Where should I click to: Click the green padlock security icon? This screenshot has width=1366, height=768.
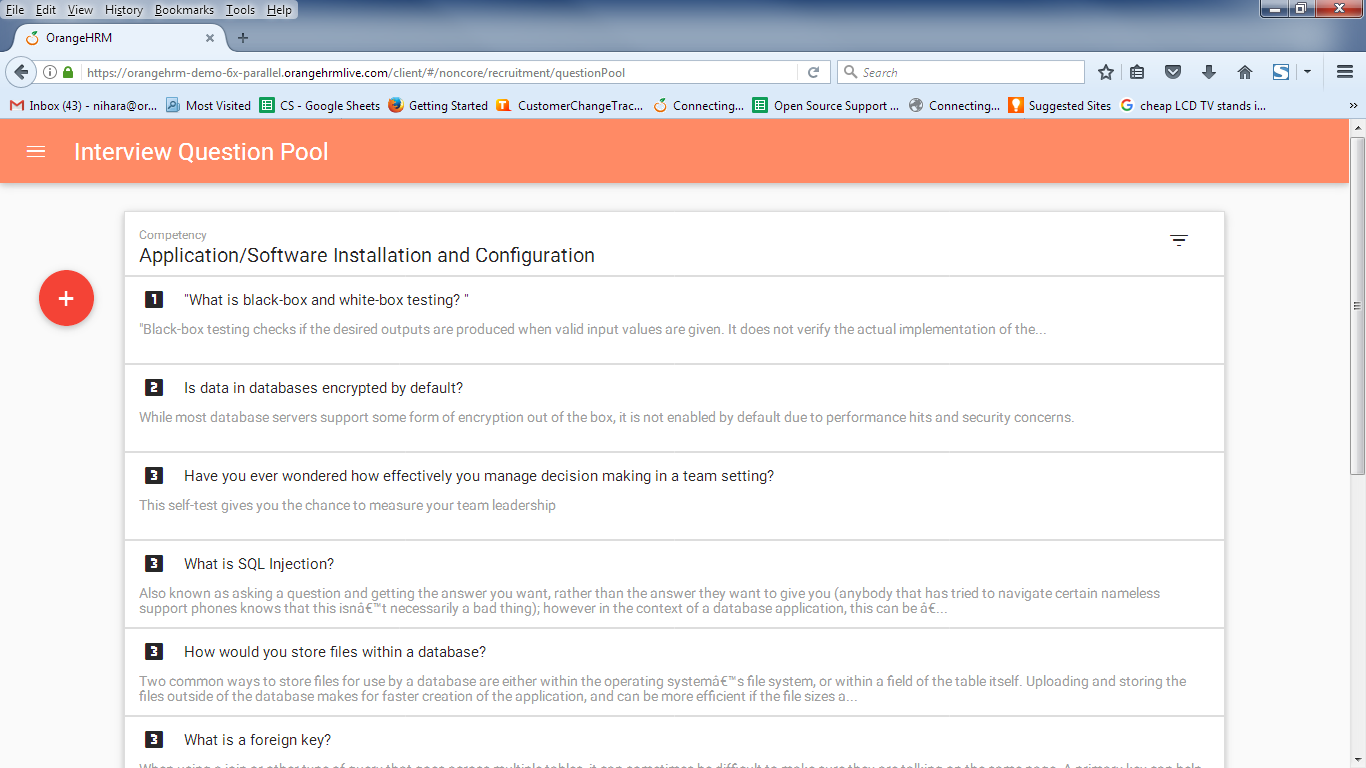[68, 72]
